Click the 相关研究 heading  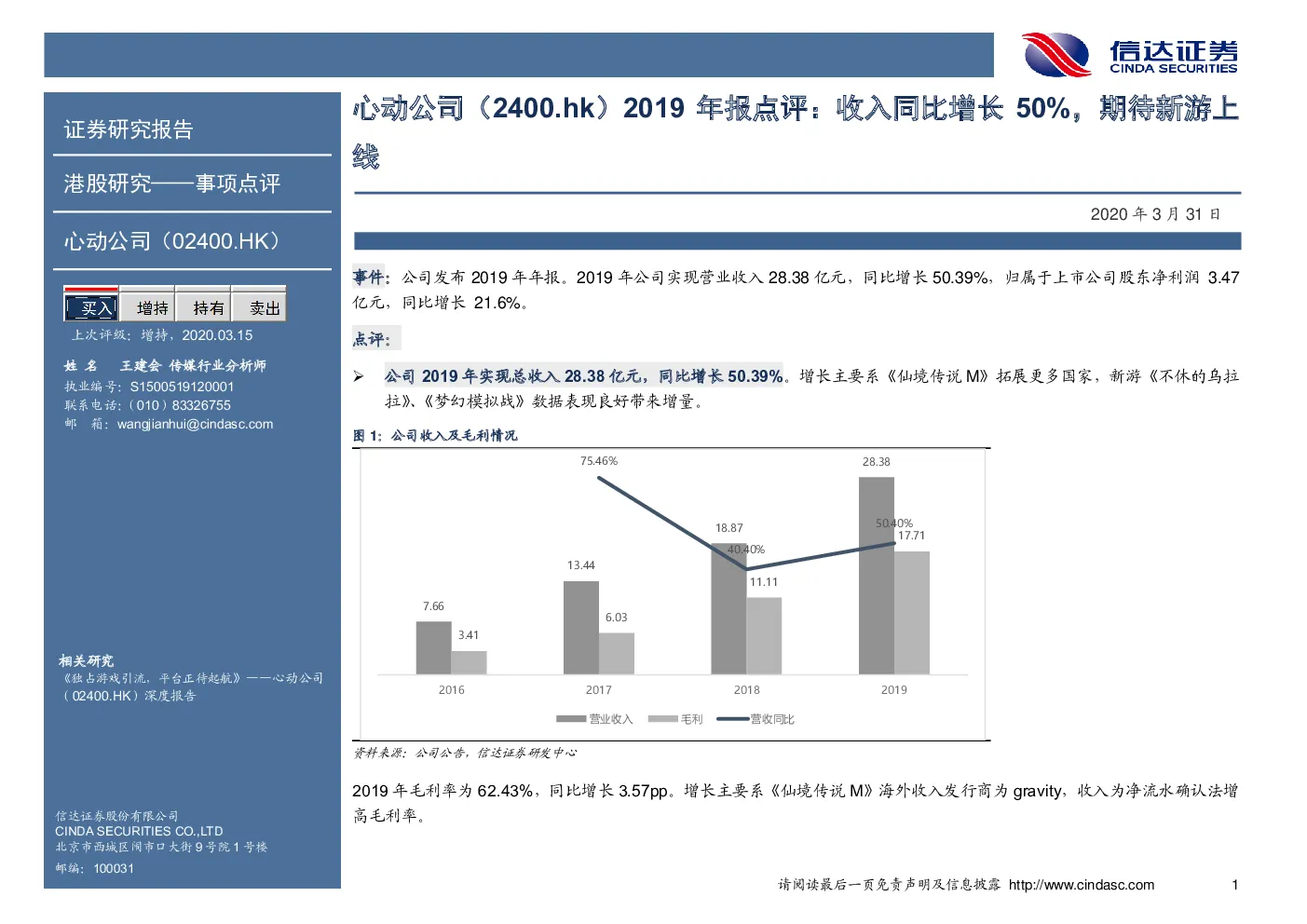[86, 660]
